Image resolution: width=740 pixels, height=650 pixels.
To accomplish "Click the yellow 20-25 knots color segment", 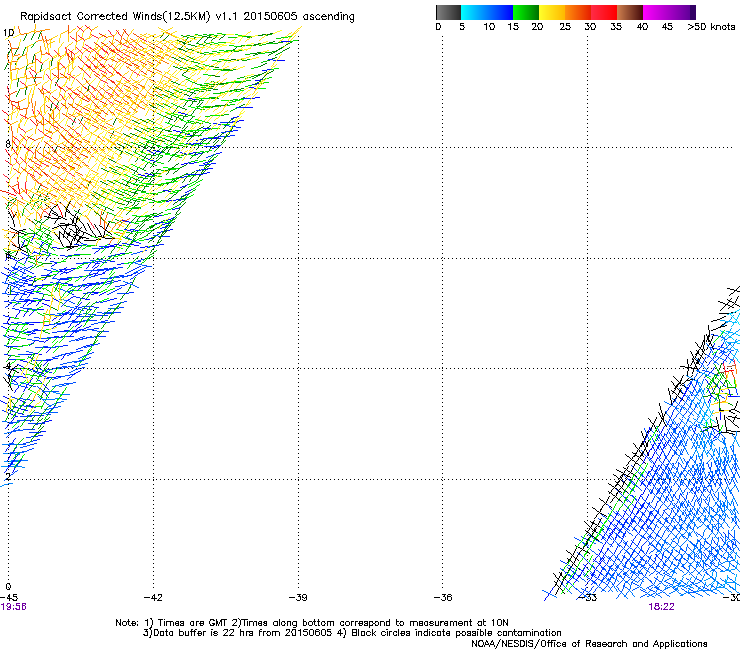I will pyautogui.click(x=552, y=12).
